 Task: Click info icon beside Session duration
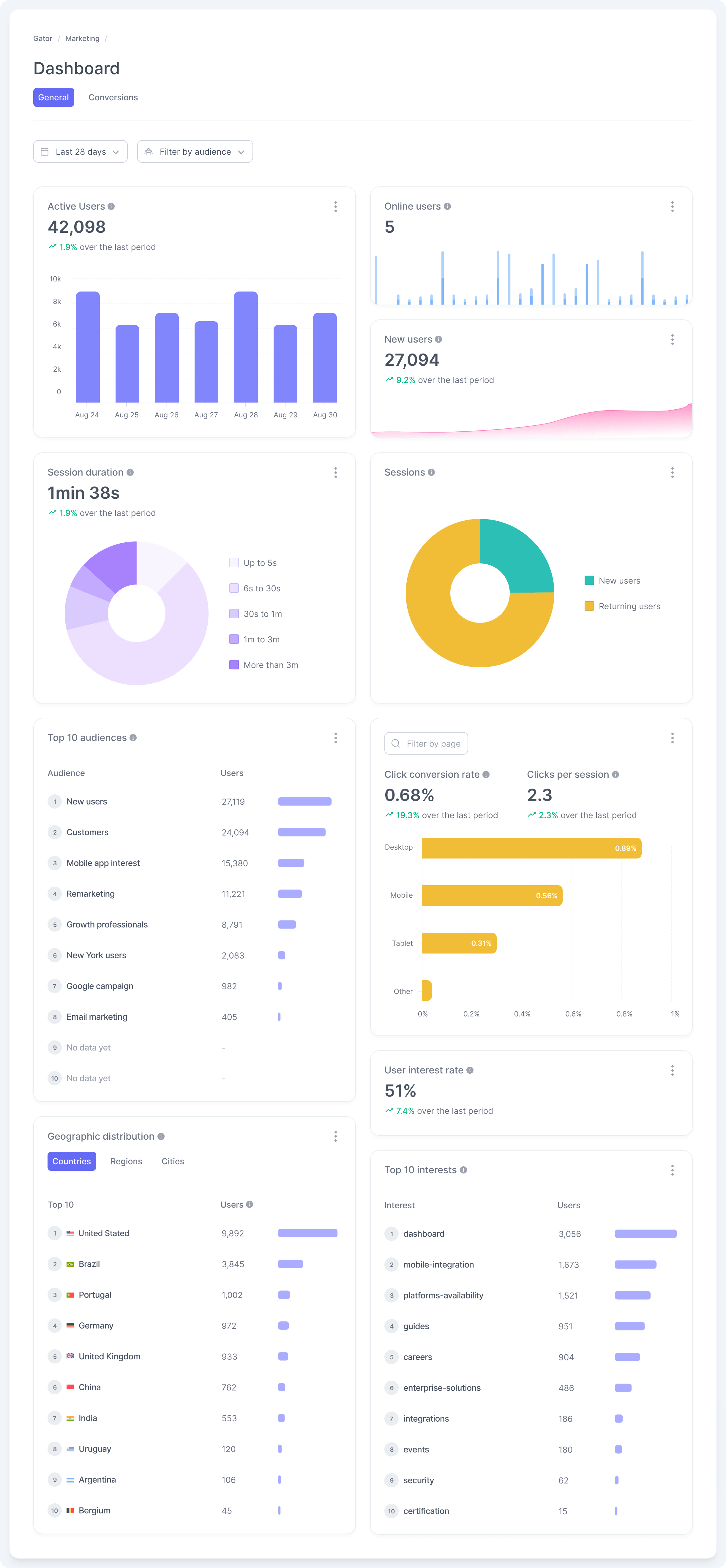pos(130,472)
